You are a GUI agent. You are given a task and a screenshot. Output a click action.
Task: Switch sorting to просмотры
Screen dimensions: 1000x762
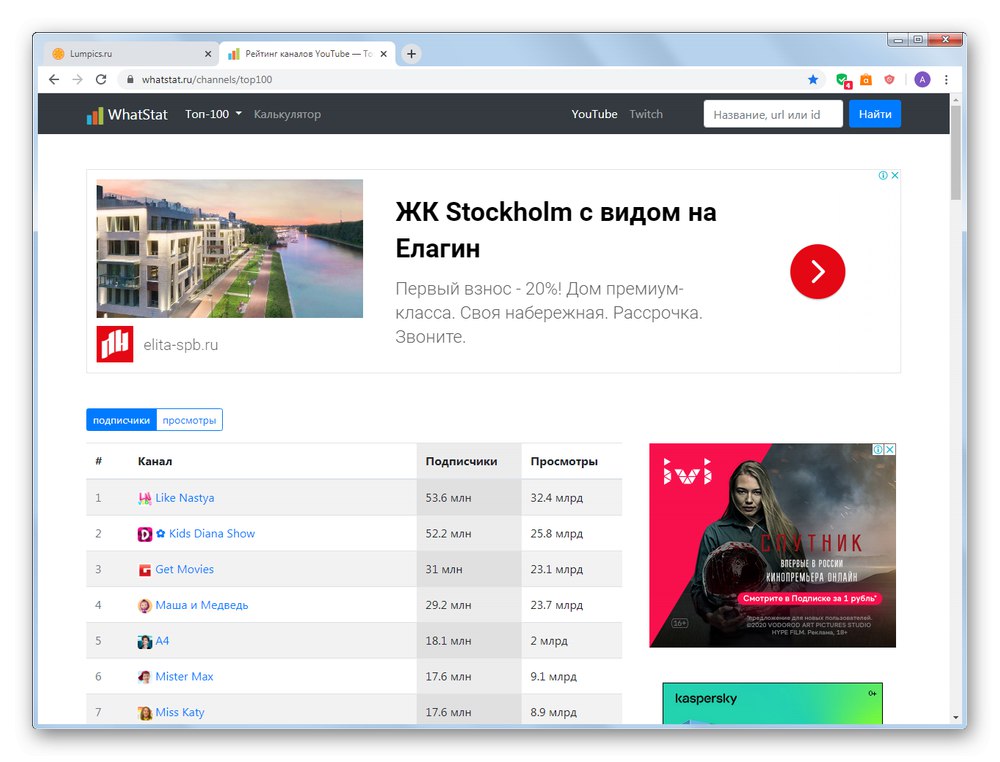[189, 420]
